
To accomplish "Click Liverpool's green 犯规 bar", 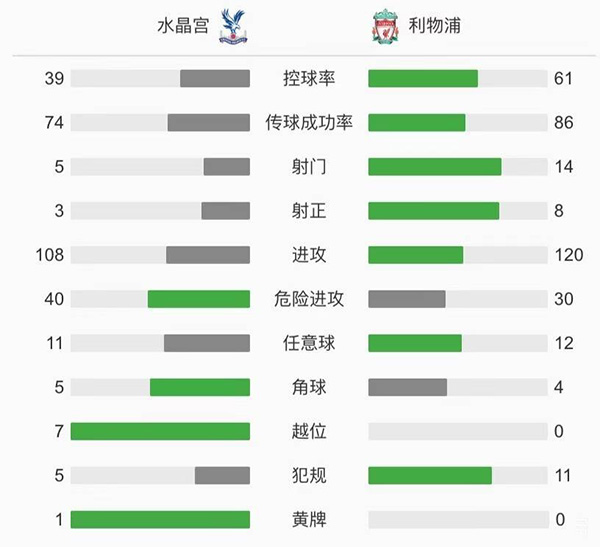I will point(430,475).
